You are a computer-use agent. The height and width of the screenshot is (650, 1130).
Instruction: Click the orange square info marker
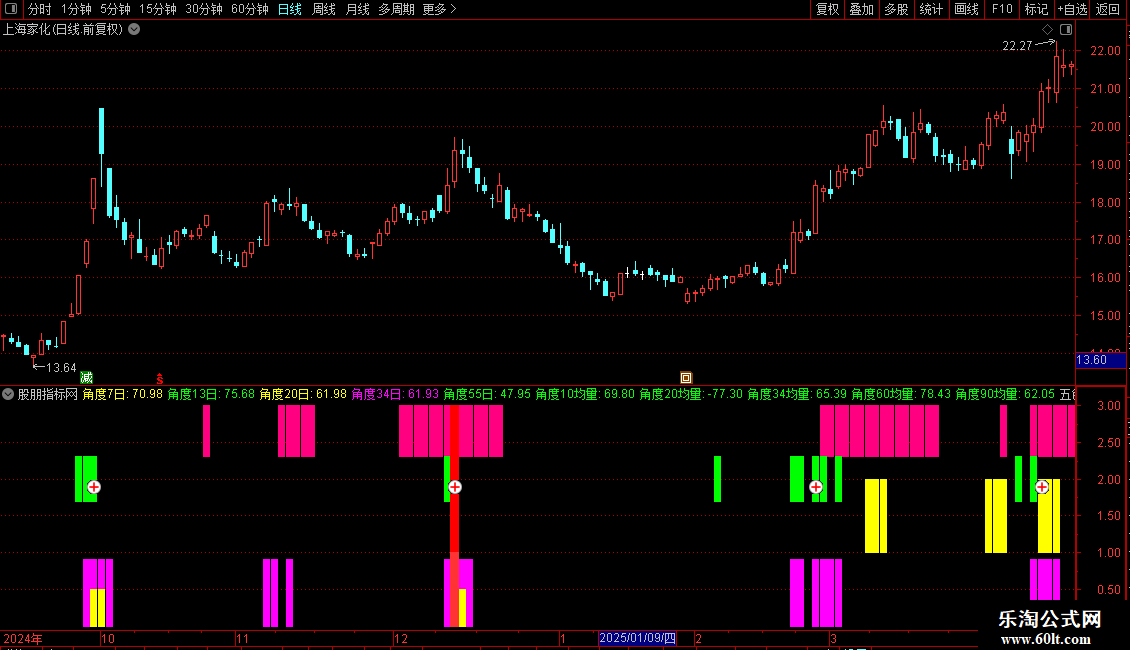tap(685, 378)
